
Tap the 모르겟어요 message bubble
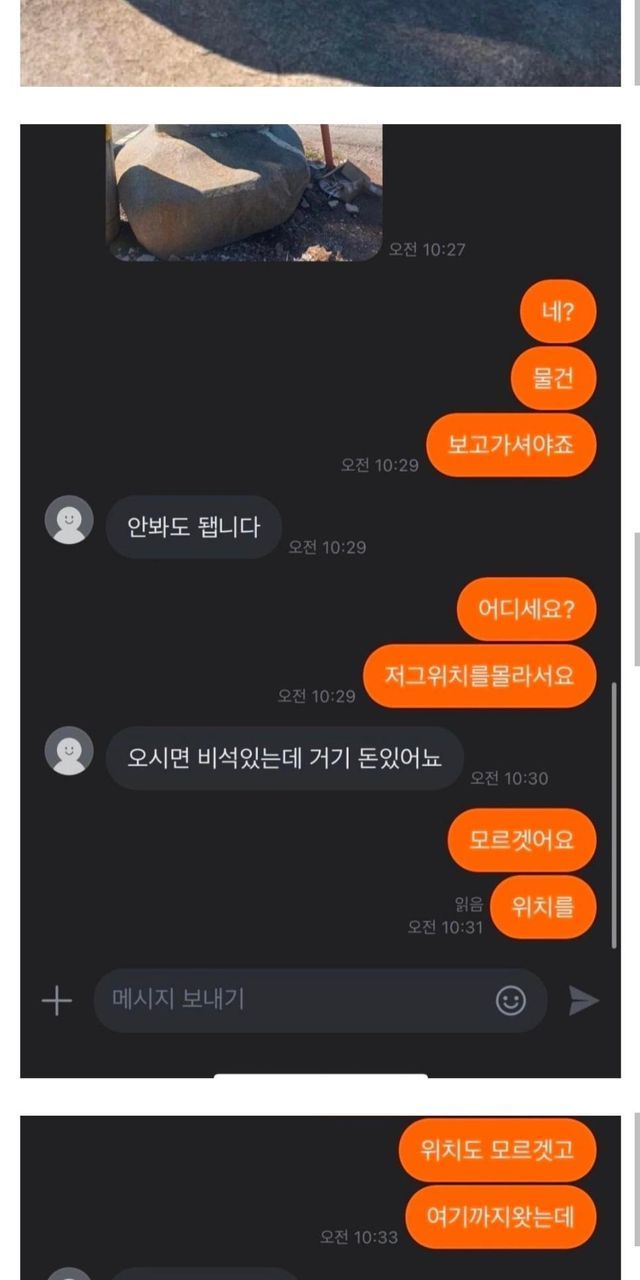click(x=524, y=840)
